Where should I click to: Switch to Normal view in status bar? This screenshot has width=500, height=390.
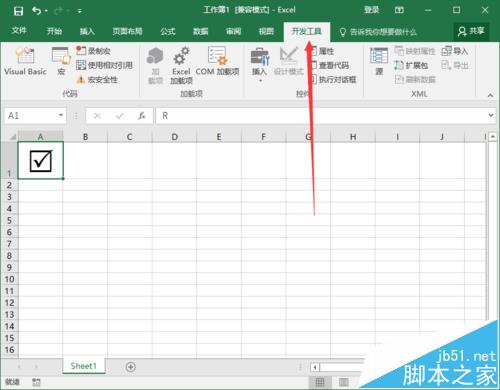coord(320,382)
